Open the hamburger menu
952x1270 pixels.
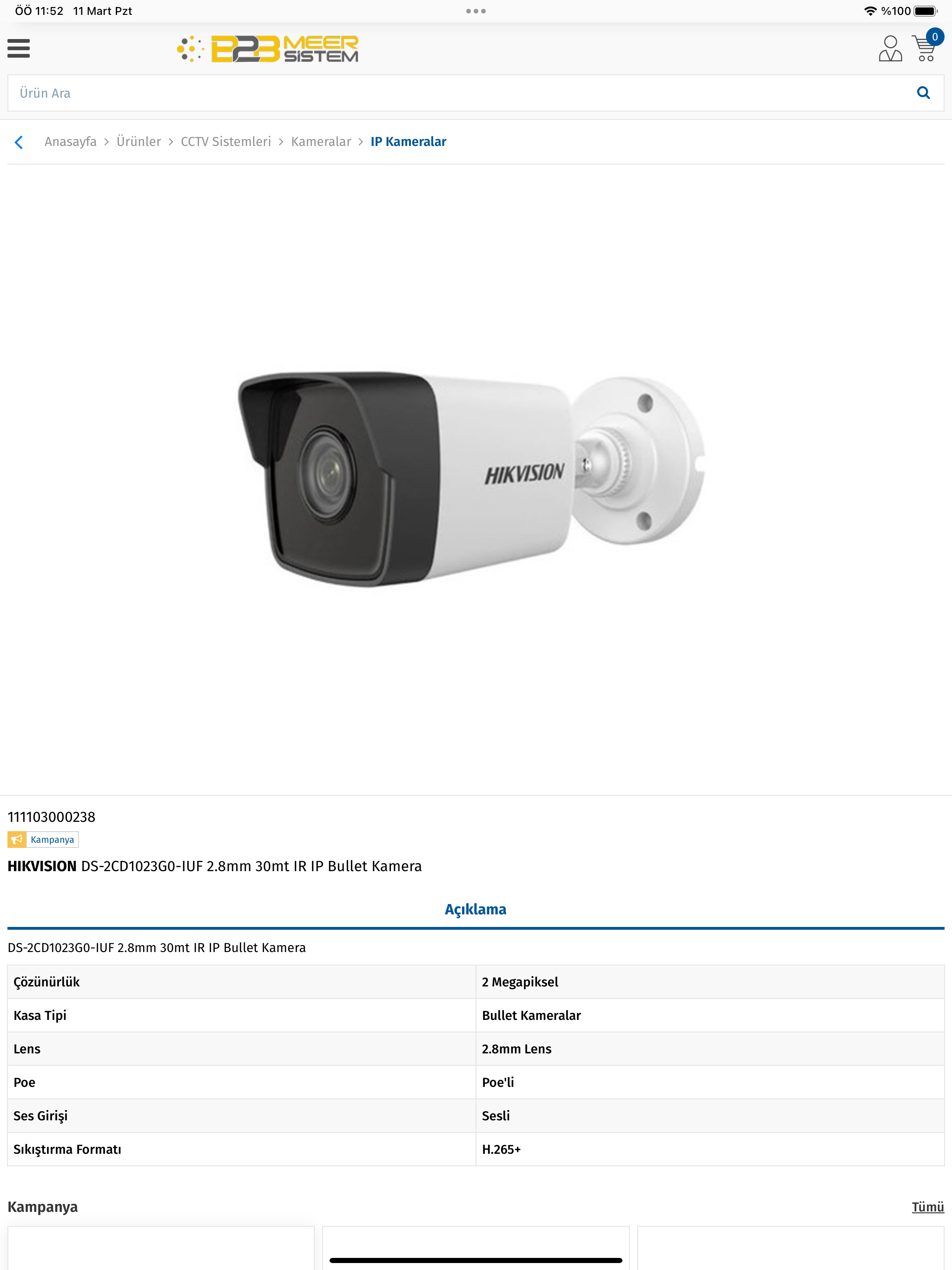[19, 48]
